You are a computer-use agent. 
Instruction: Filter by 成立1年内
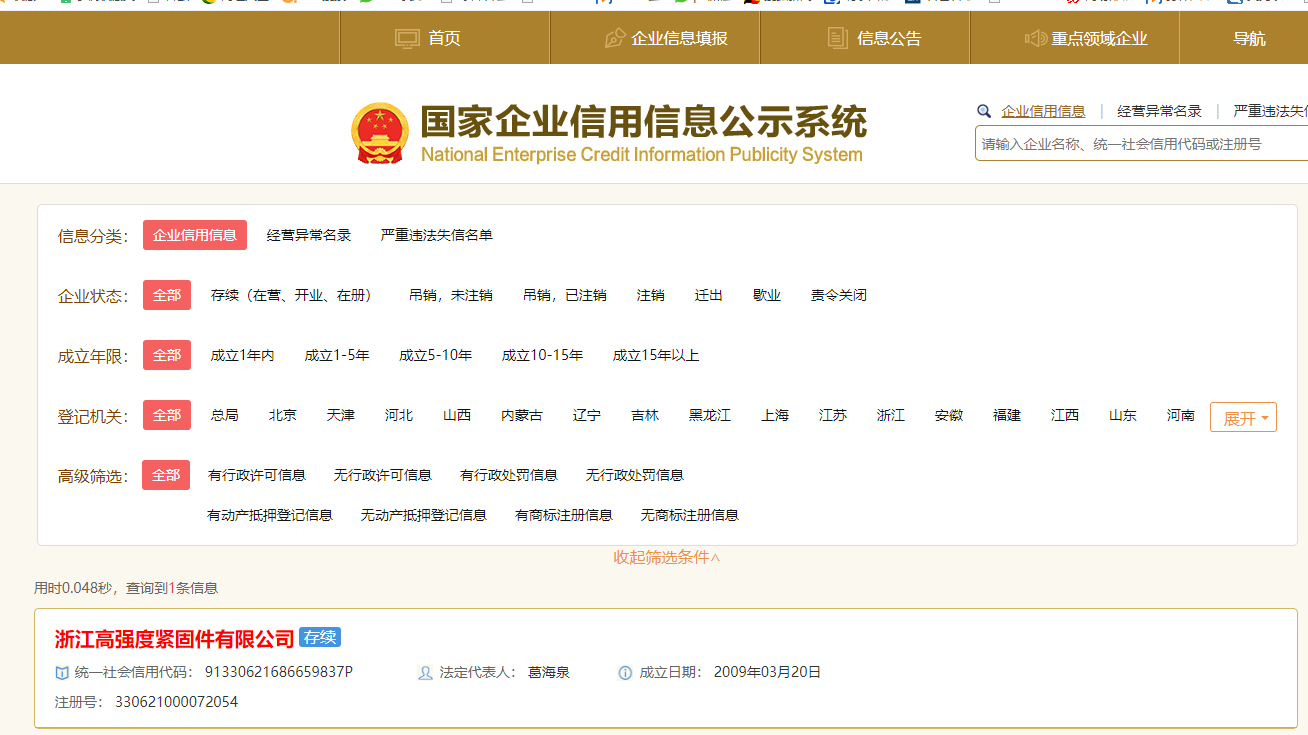[242, 355]
